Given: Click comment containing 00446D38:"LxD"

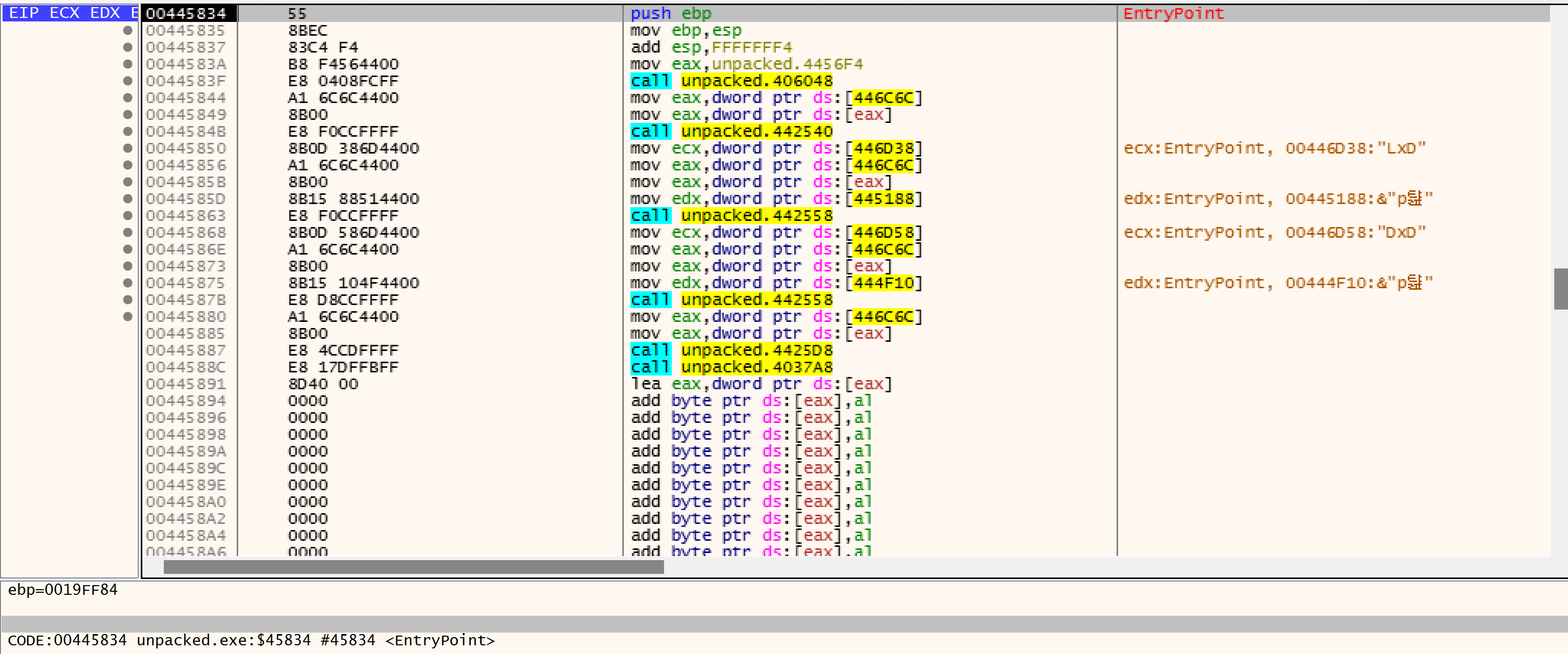Looking at the screenshot, I should [1275, 148].
